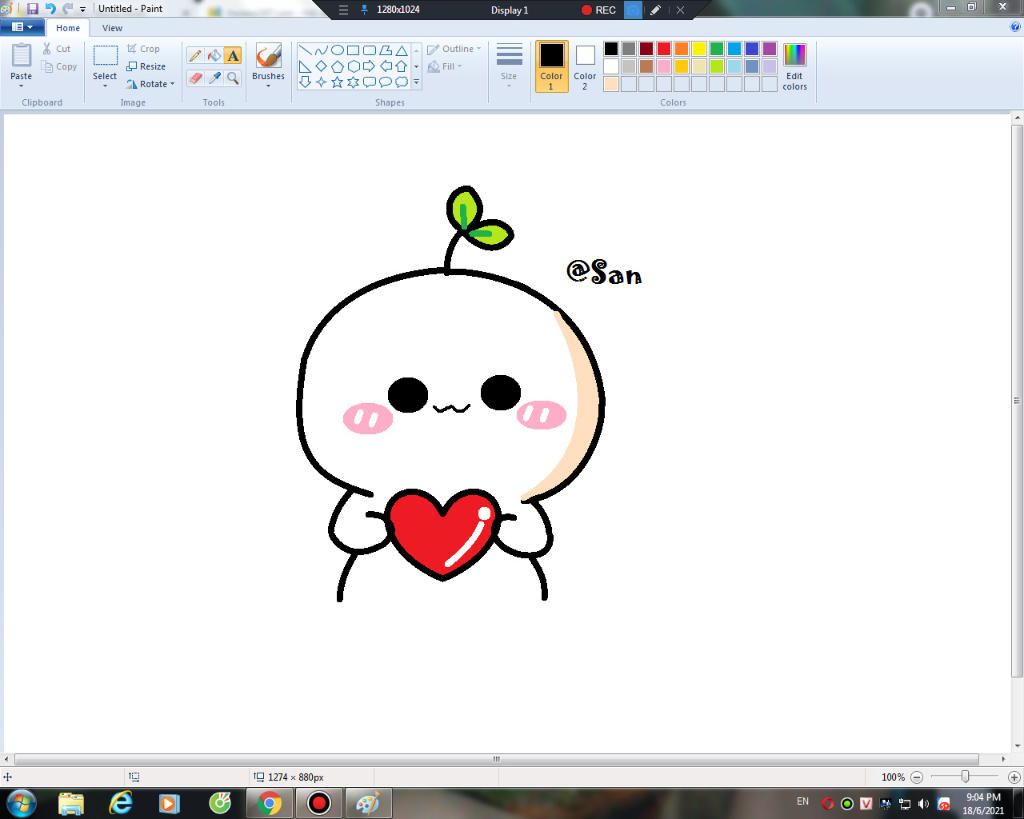The width and height of the screenshot is (1024, 819).
Task: Open Windows Explorer folder on the taskbar
Action: [71, 803]
